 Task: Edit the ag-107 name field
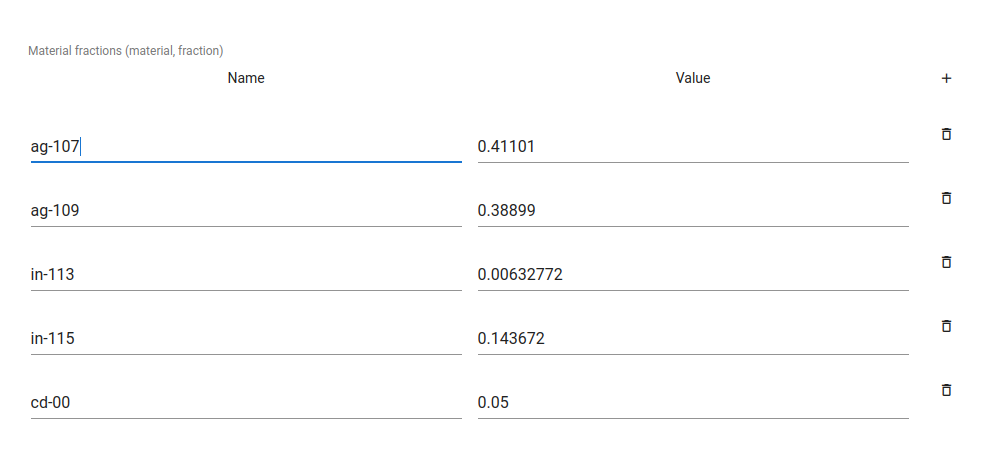coord(246,147)
